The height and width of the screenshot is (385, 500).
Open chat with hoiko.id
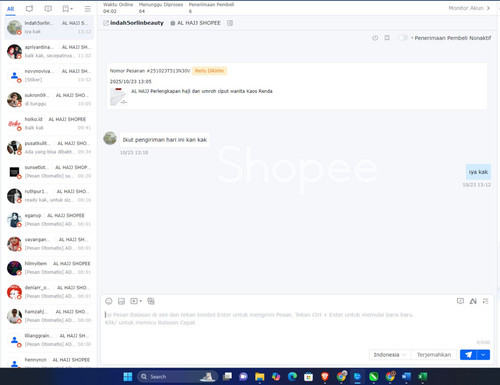coord(49,123)
